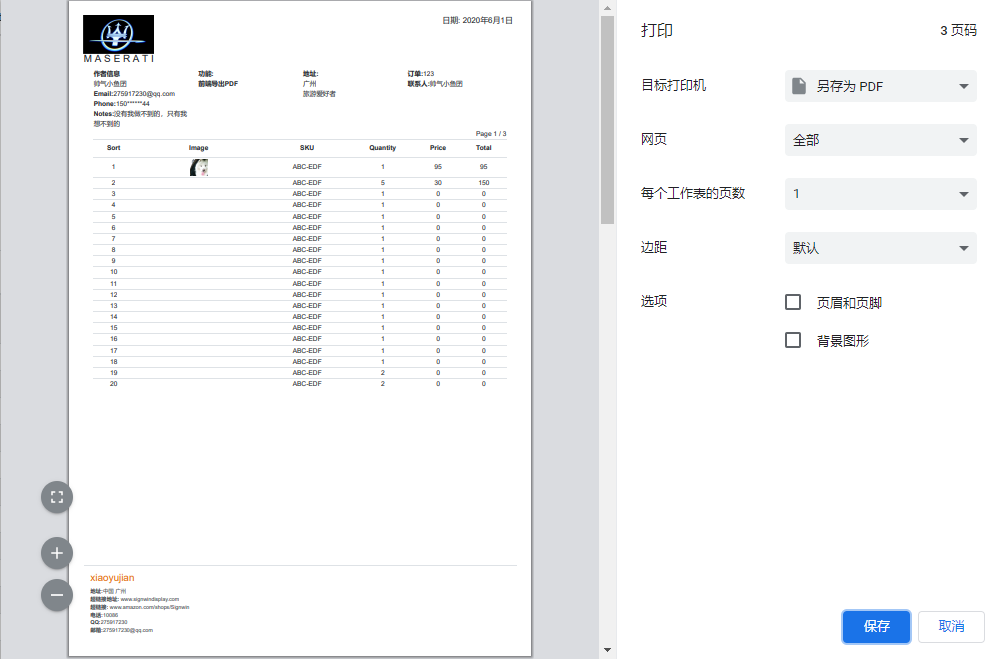Click the xiaoyujian link in the document footer
The image size is (1001, 659).
coord(110,577)
